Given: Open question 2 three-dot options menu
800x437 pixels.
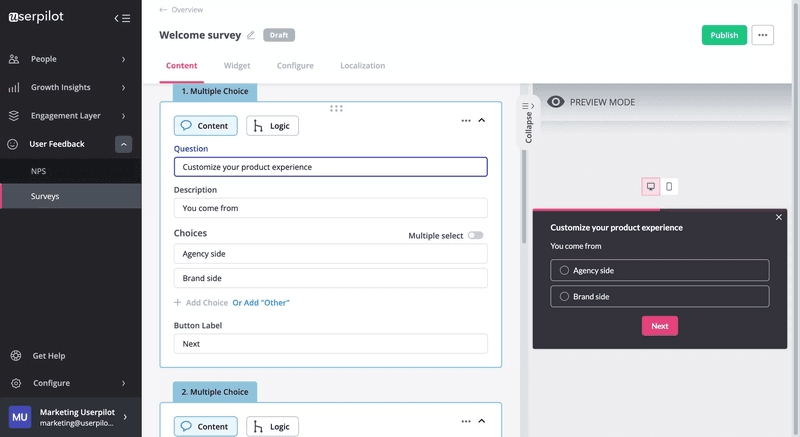Looking at the screenshot, I should (466, 421).
